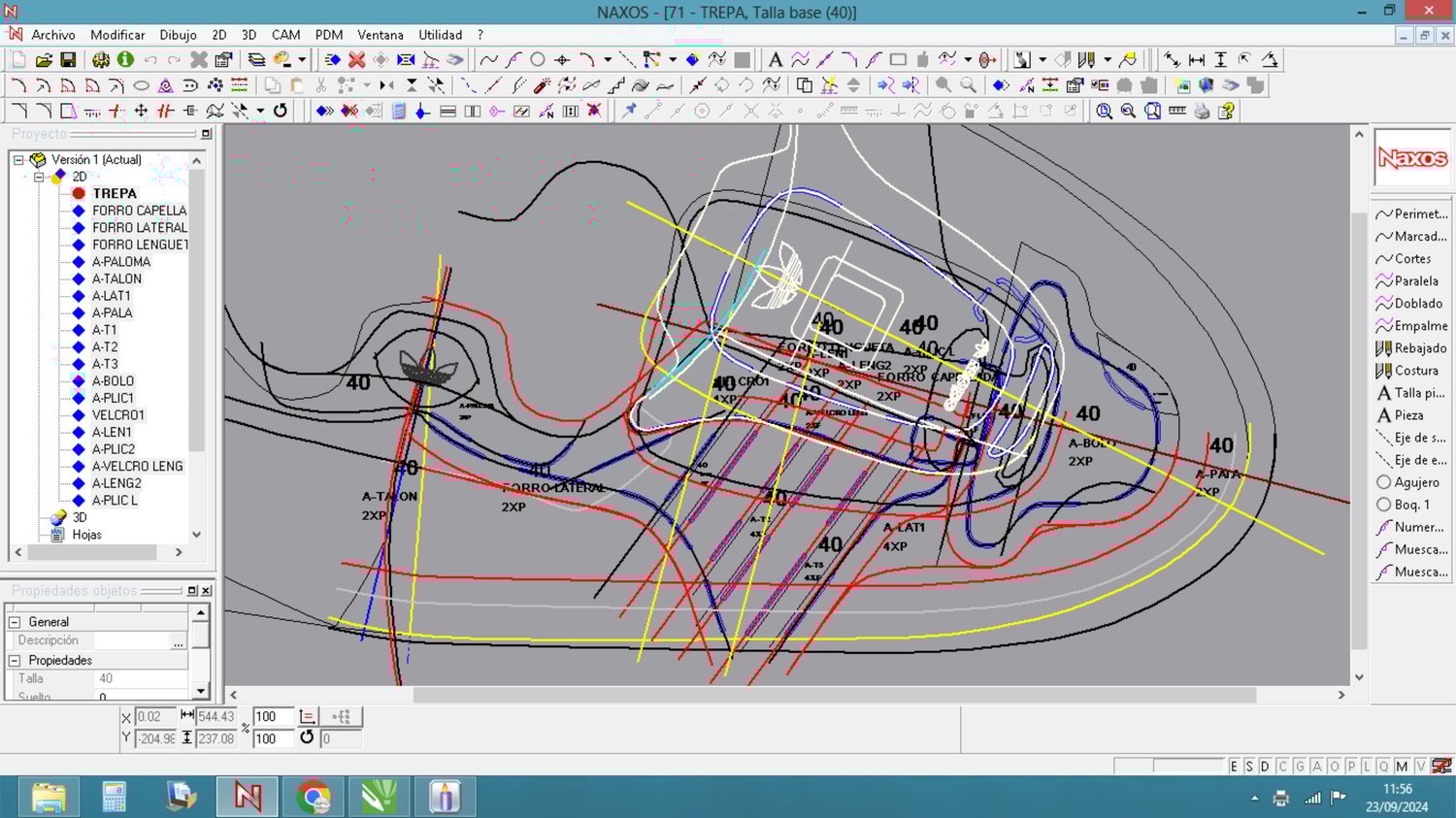Open the CAM menu
The height and width of the screenshot is (818, 1456).
(x=285, y=35)
